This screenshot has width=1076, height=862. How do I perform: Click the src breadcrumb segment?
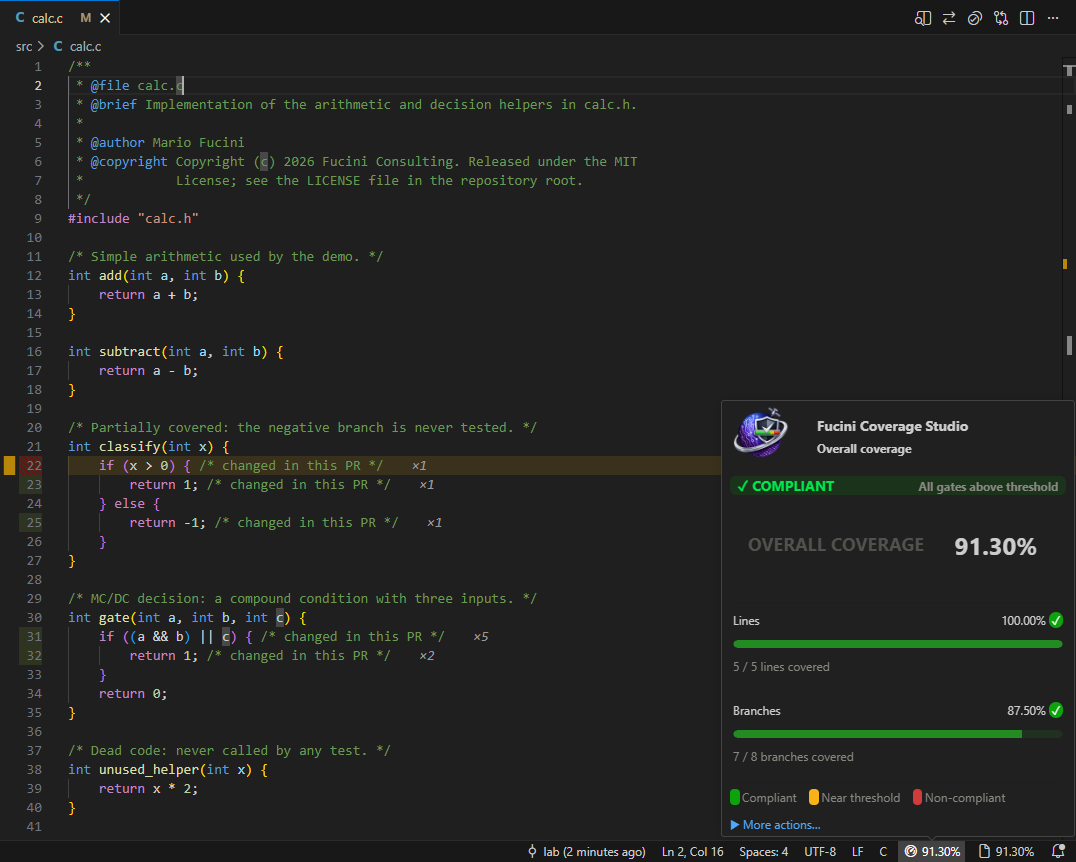[x=24, y=46]
